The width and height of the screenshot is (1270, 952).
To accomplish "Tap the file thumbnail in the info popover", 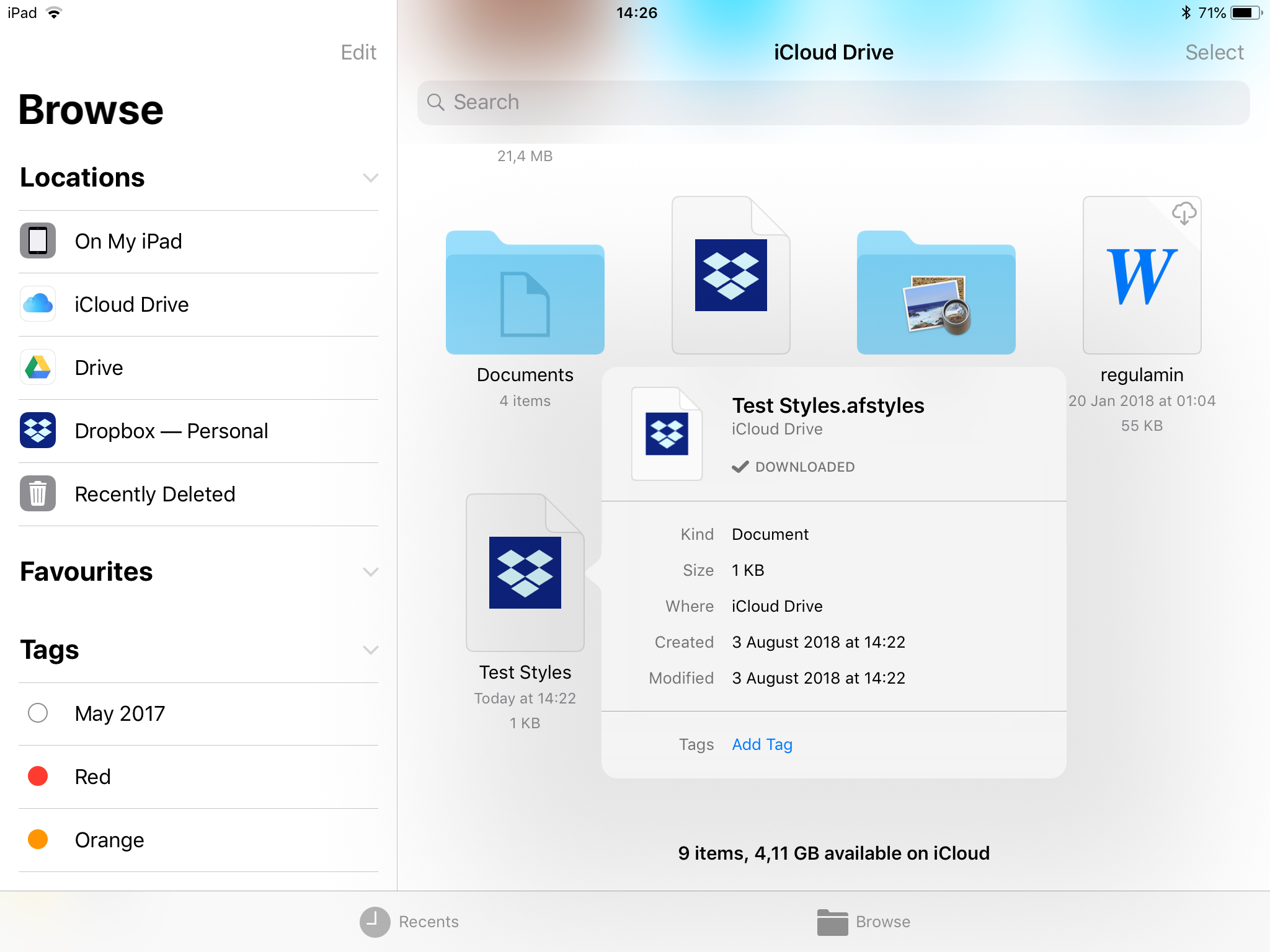I will point(667,434).
